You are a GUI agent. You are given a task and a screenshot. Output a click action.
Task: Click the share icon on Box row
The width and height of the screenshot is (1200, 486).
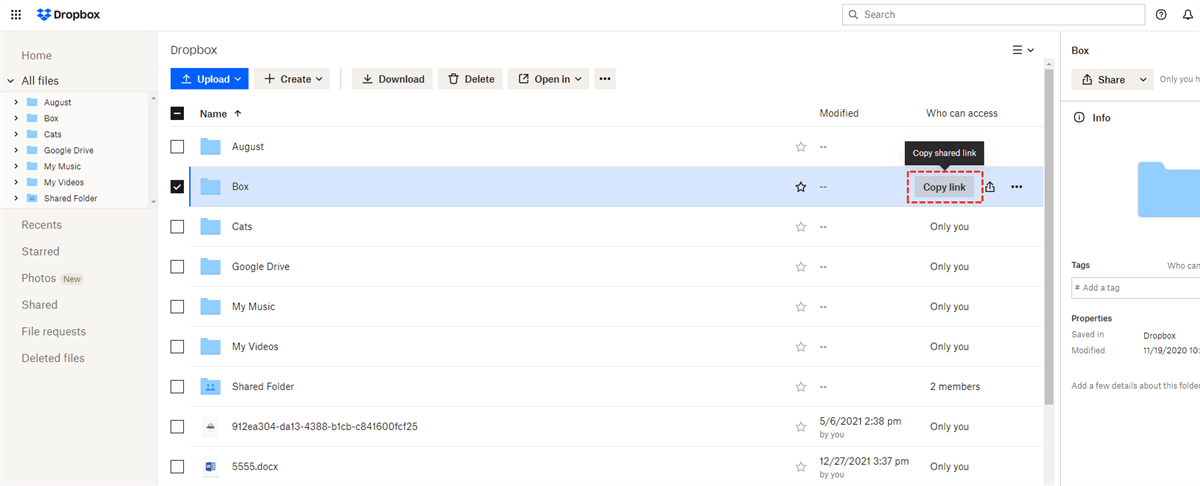click(990, 187)
